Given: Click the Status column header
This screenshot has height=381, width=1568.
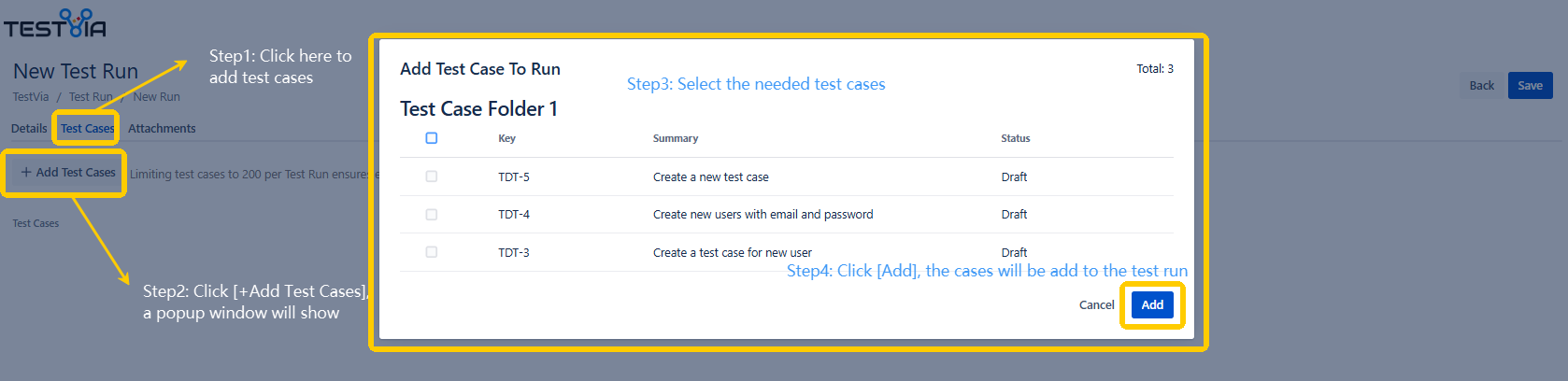Looking at the screenshot, I should coord(1015,139).
